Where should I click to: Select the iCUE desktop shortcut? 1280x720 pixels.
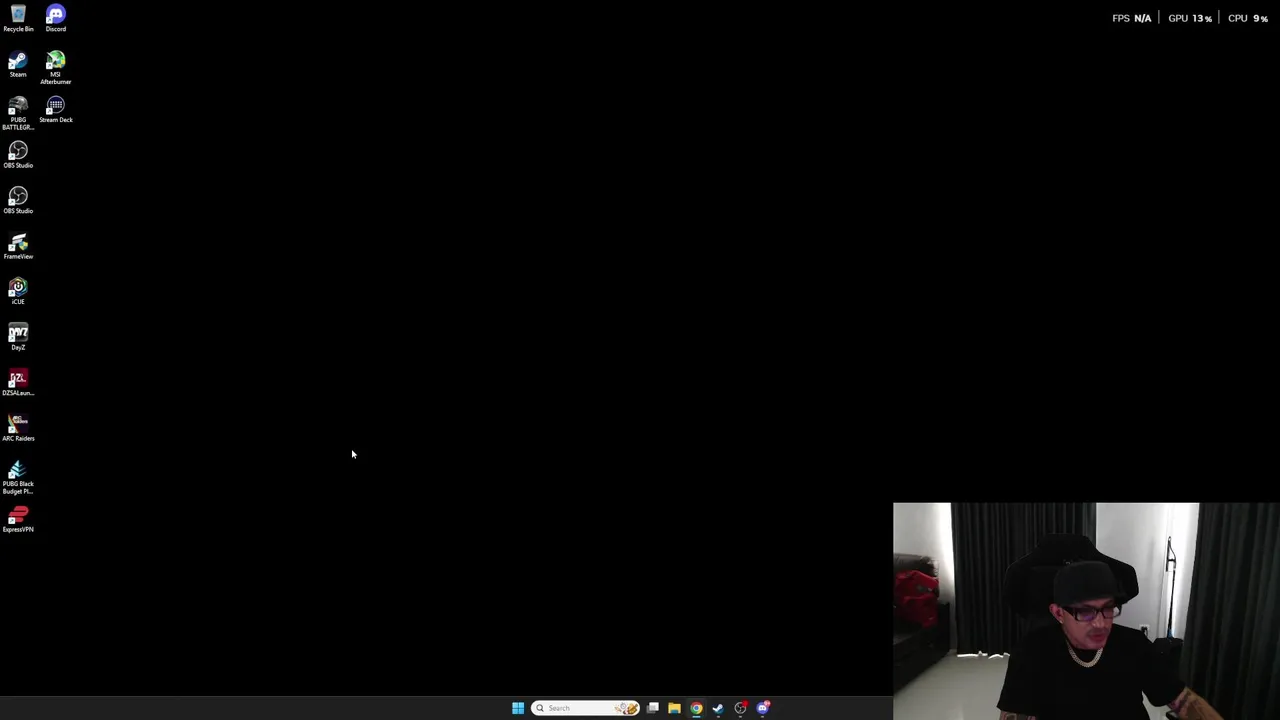click(18, 291)
